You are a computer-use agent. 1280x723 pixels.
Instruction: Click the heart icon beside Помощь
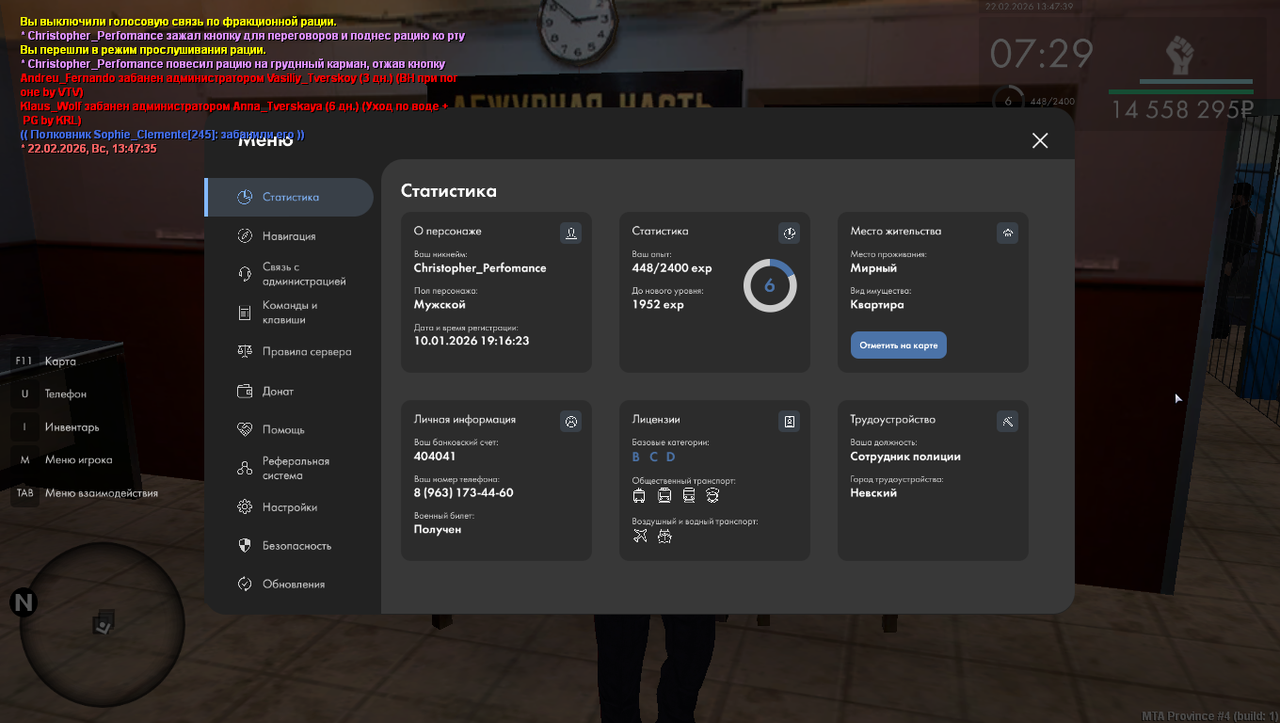point(244,429)
